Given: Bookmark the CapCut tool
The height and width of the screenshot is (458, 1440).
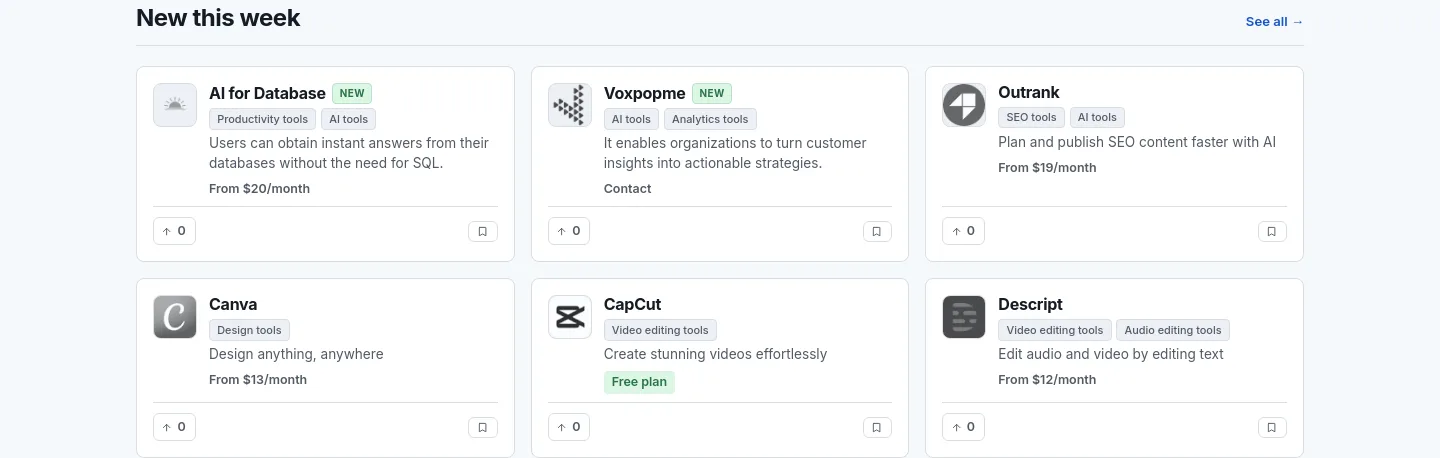Looking at the screenshot, I should tap(877, 427).
